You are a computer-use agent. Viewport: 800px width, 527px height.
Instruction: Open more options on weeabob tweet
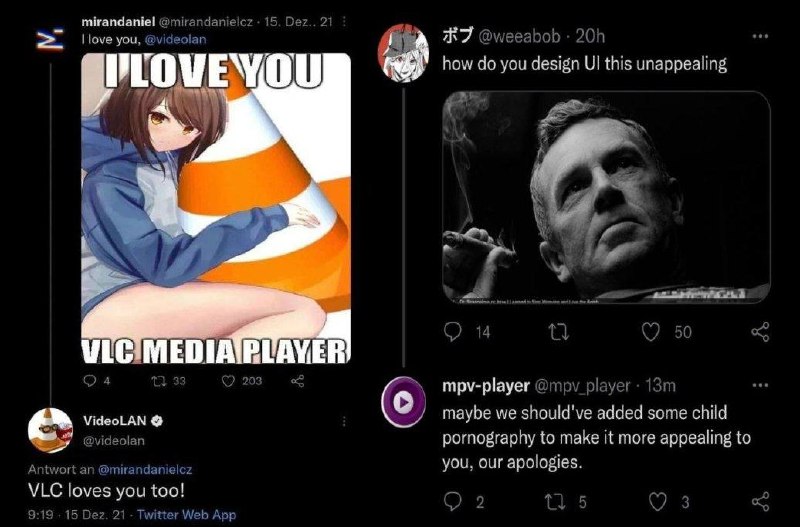point(760,36)
